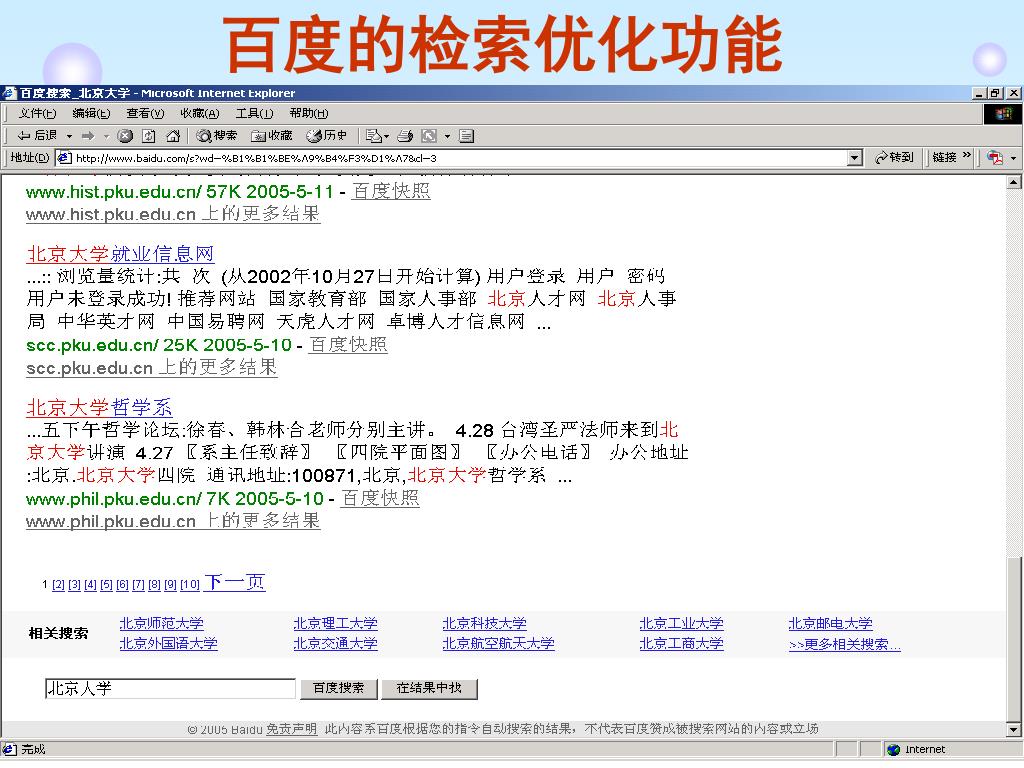1024x768 pixels.
Task: Click the scrollbar down arrow
Action: point(1014,730)
